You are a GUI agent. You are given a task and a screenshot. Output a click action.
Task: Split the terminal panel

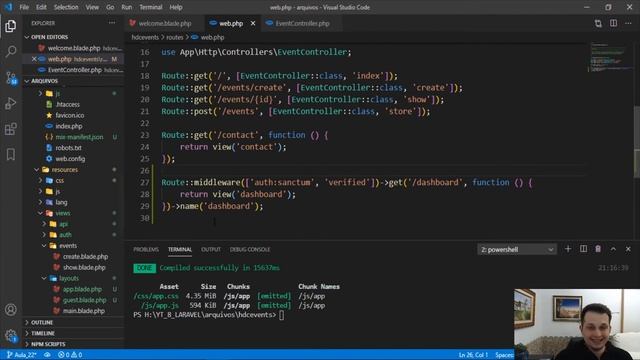(583, 249)
